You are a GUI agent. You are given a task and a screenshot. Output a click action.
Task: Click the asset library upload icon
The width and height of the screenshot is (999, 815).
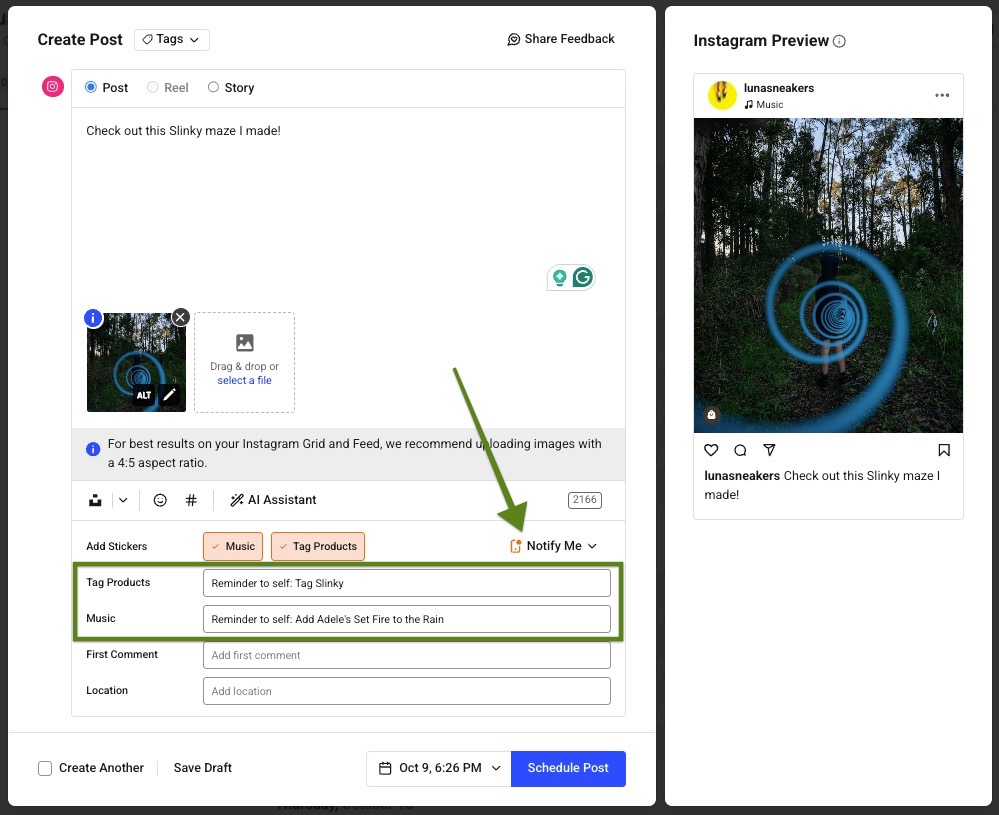(95, 500)
